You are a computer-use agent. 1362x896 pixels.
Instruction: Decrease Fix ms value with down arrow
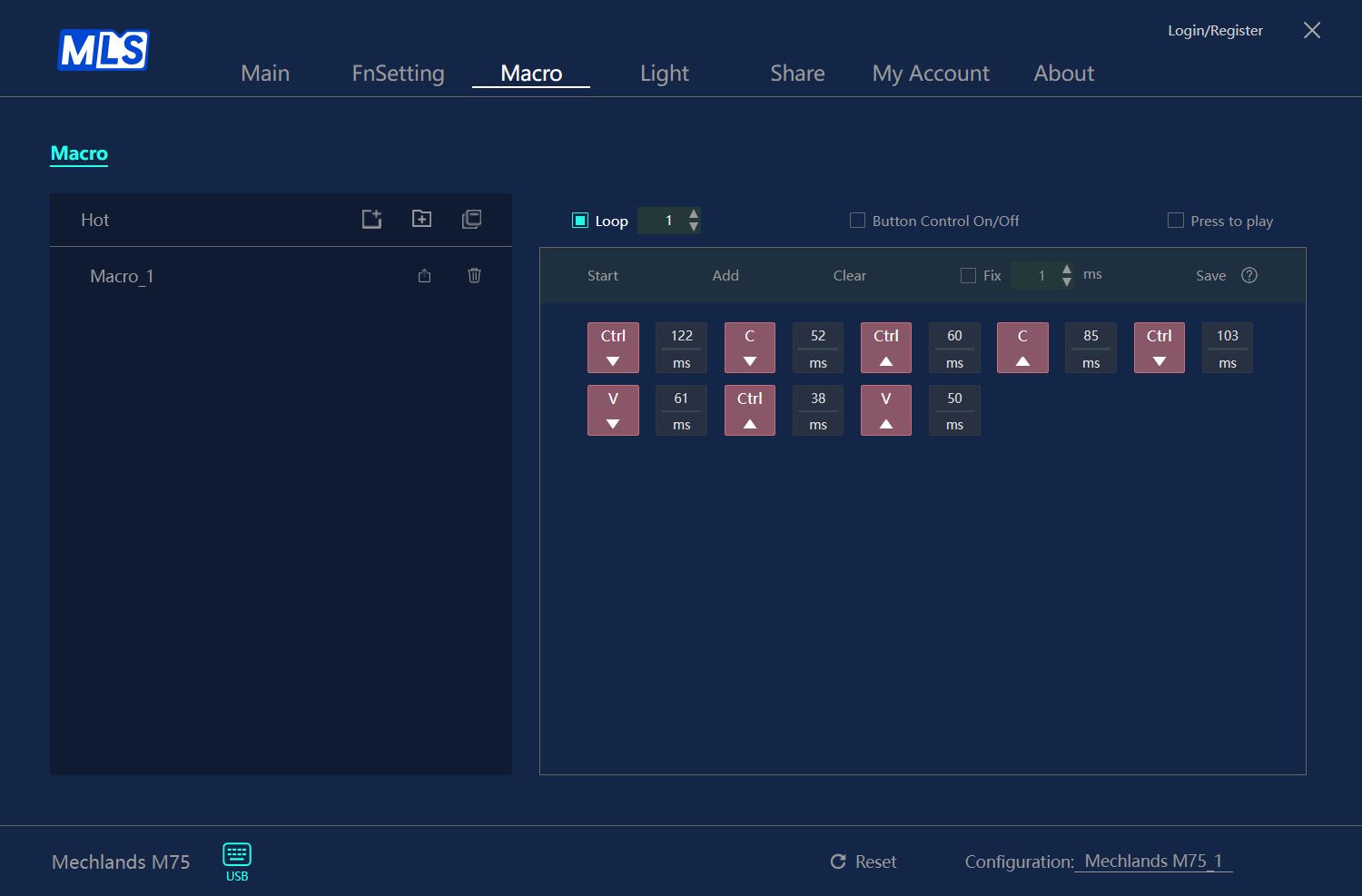[x=1067, y=281]
